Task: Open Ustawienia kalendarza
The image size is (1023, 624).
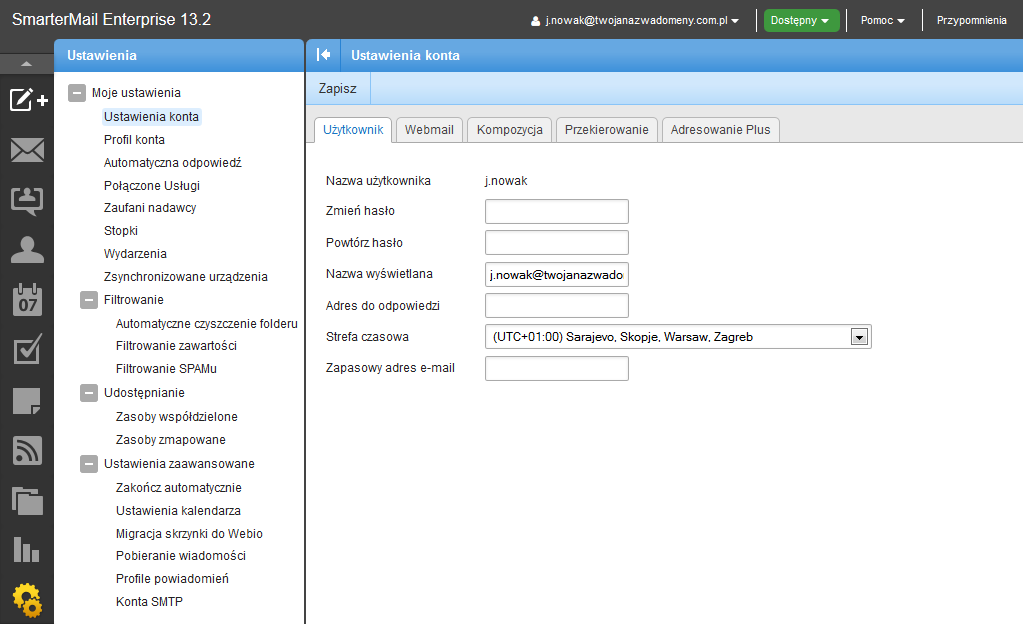Action: pos(178,510)
